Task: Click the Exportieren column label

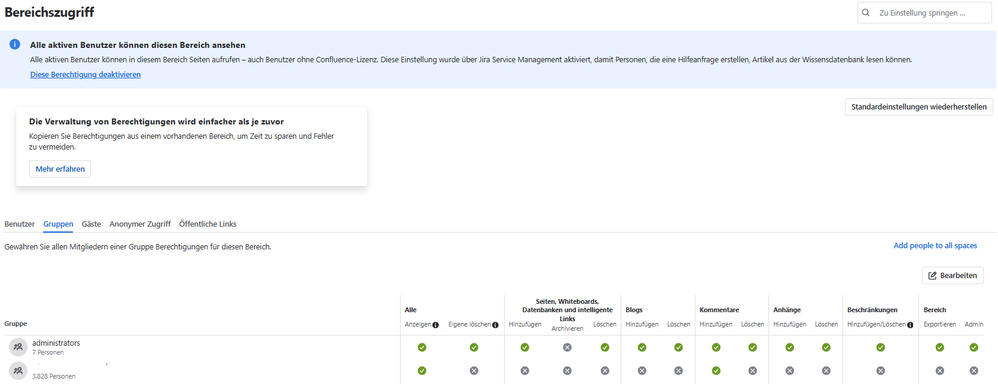Action: click(x=939, y=325)
